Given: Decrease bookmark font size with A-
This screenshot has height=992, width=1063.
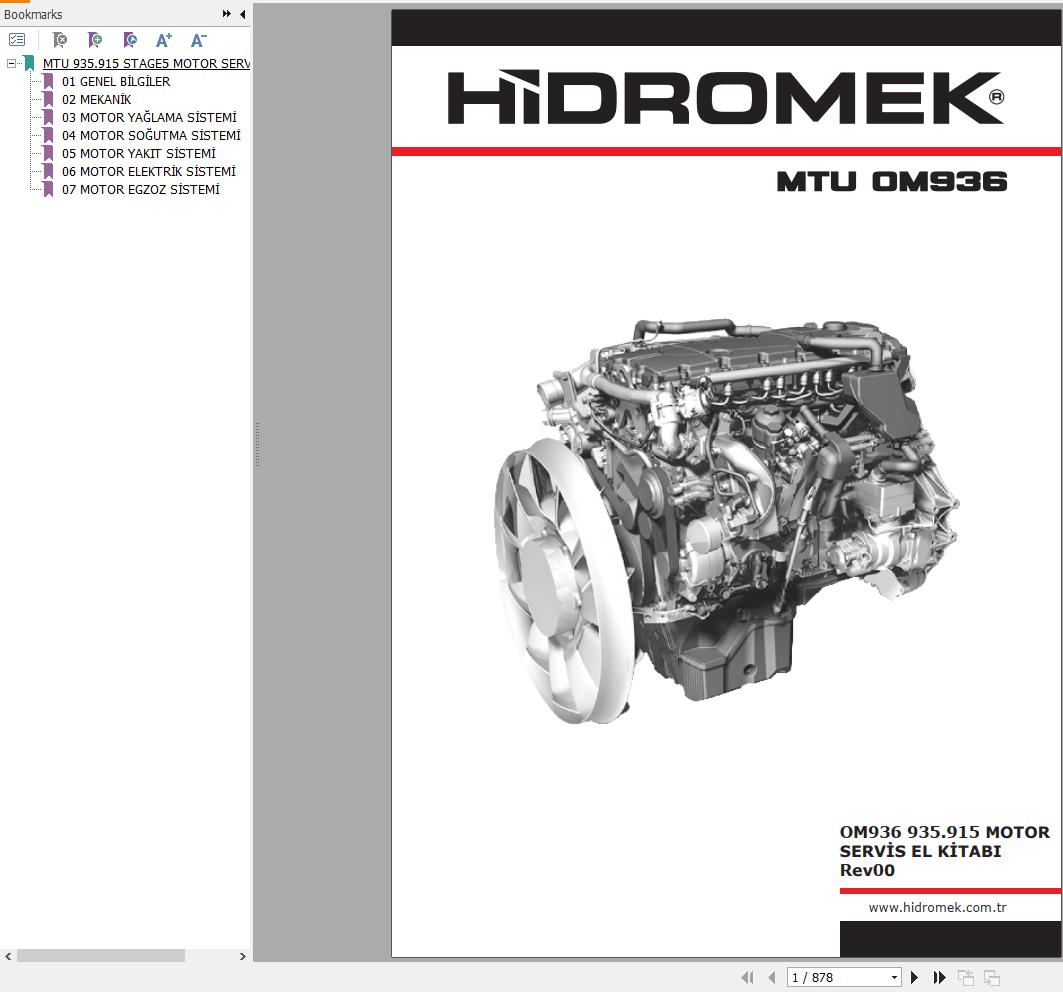Looking at the screenshot, I should 199,40.
